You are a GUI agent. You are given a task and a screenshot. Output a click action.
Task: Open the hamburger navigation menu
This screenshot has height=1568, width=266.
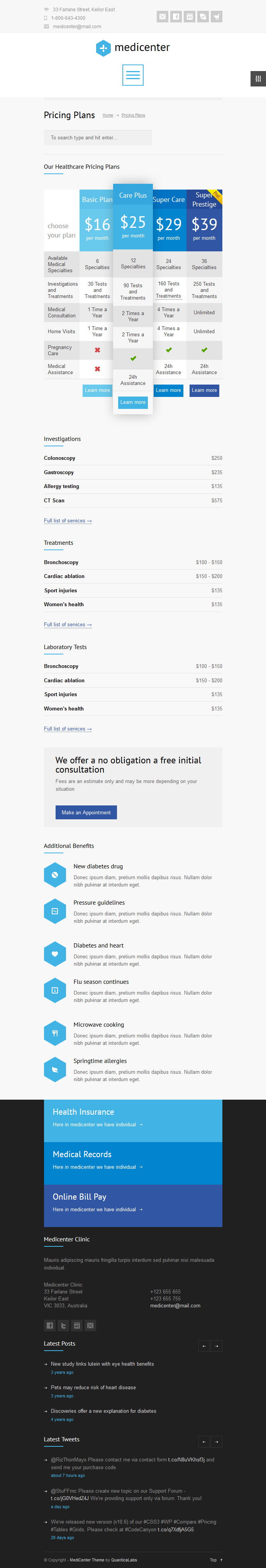(133, 75)
